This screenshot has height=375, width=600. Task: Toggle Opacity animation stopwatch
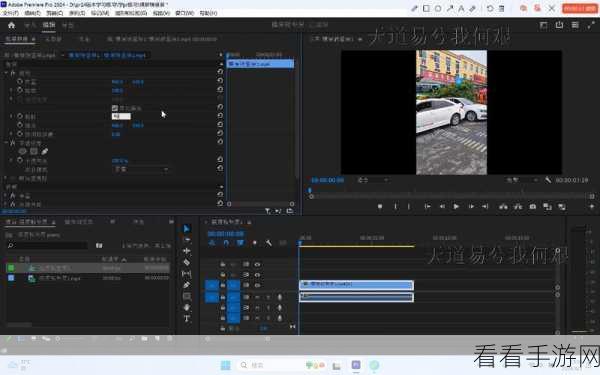[20, 160]
